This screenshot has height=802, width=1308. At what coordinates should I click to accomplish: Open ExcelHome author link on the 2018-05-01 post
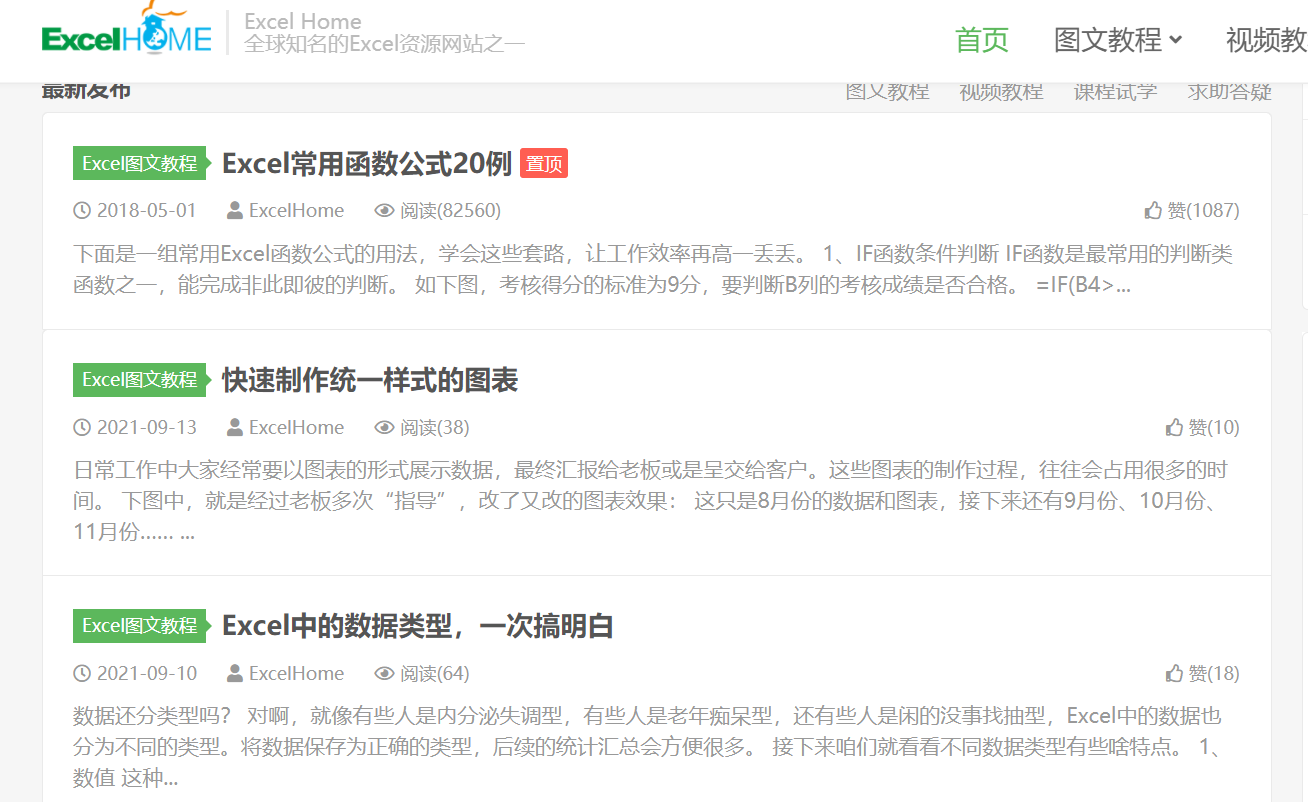coord(296,211)
